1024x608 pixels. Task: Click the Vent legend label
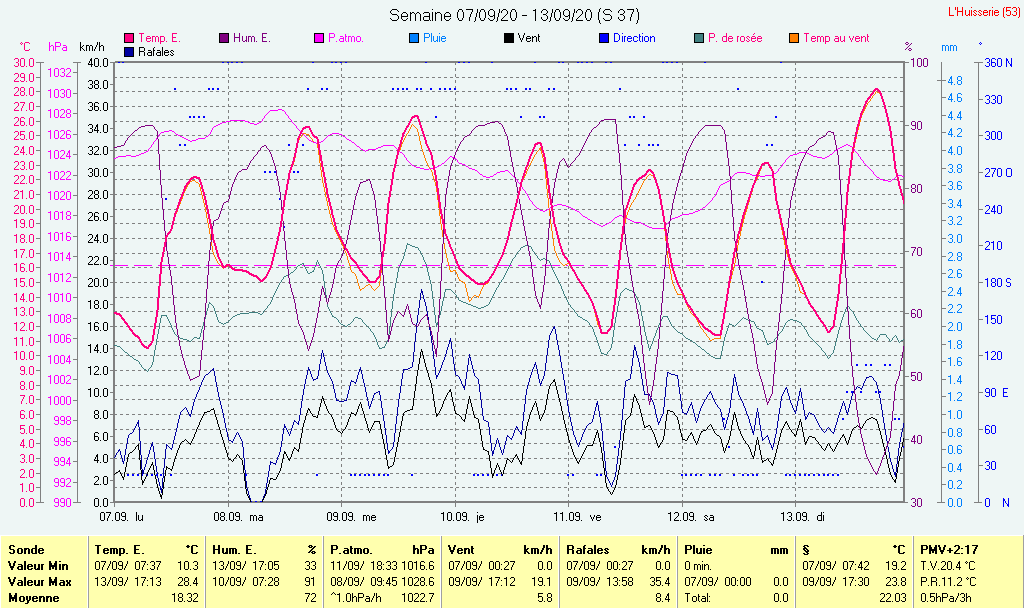529,39
